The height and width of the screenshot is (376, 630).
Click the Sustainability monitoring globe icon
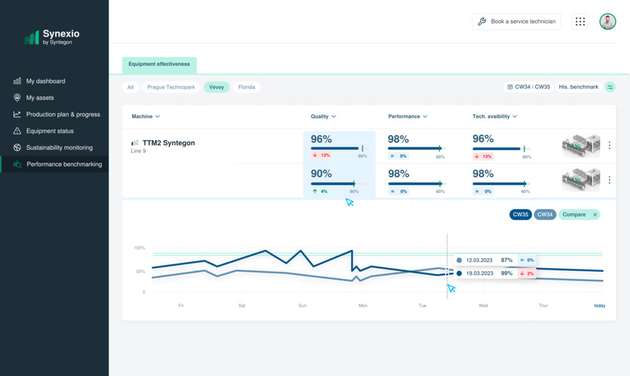pyautogui.click(x=17, y=147)
